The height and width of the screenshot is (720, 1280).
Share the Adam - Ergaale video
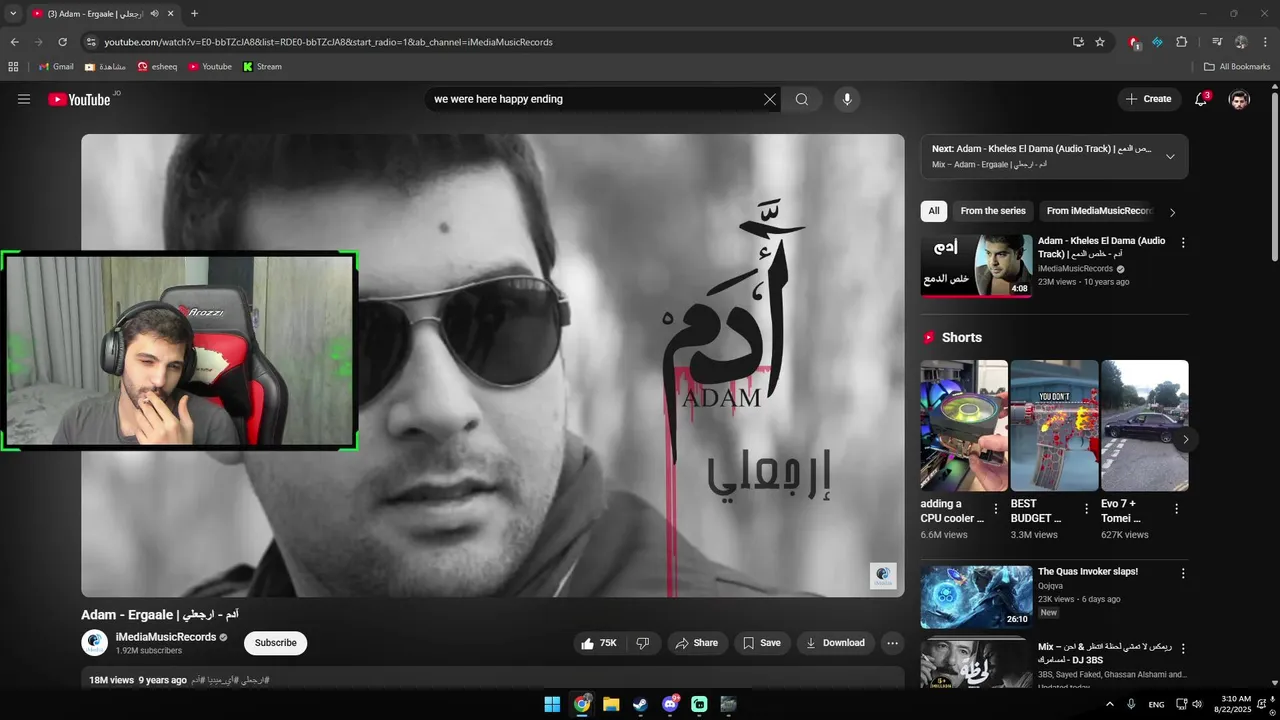point(696,643)
